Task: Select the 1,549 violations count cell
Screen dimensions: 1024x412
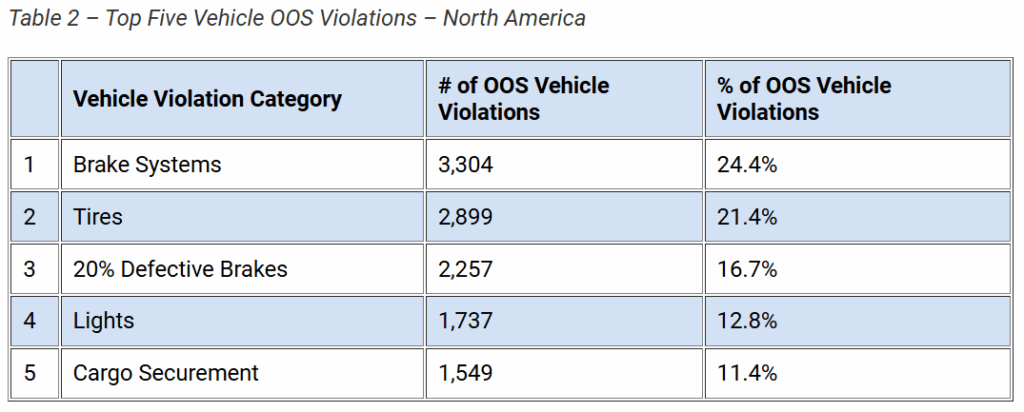Action: pos(466,373)
